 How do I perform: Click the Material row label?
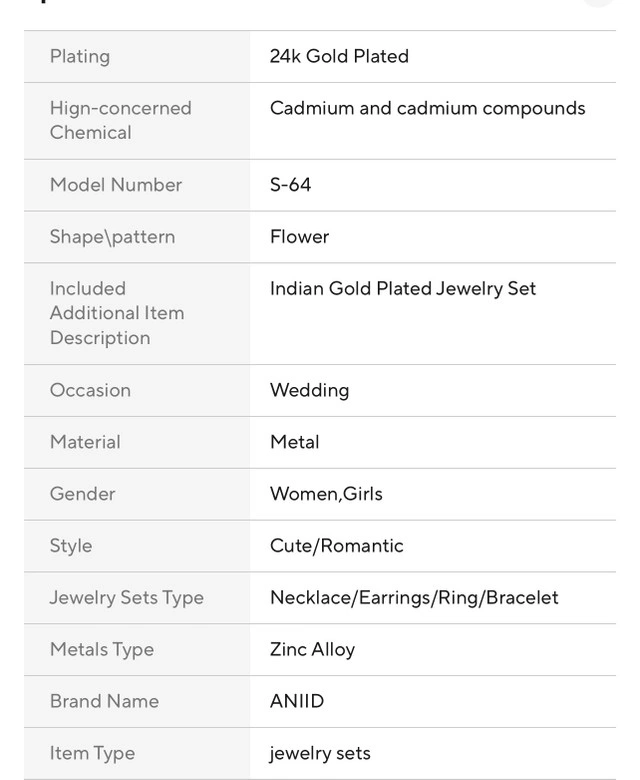[x=85, y=442]
